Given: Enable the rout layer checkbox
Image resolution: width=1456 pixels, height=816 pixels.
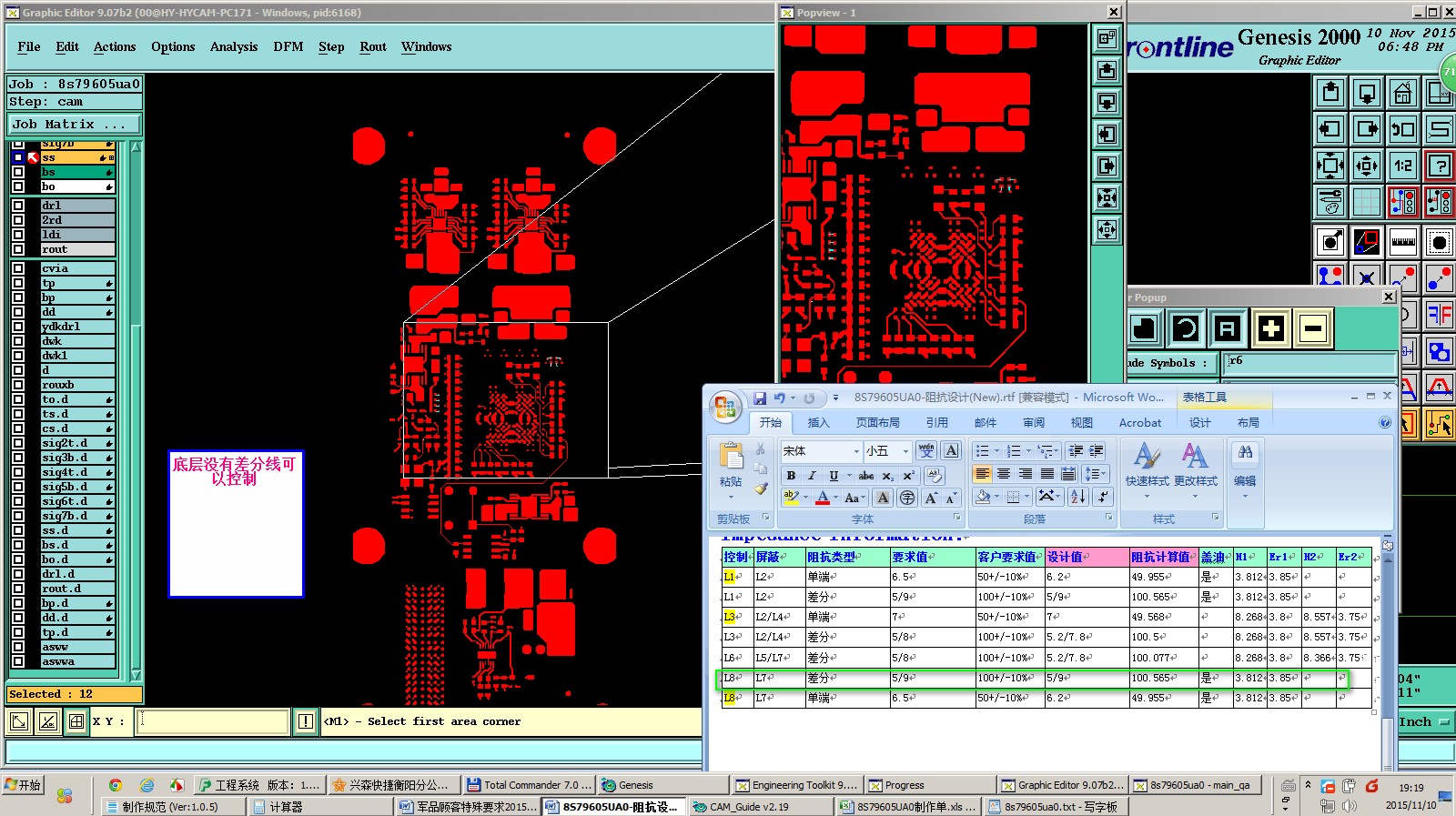Looking at the screenshot, I should click(x=18, y=249).
